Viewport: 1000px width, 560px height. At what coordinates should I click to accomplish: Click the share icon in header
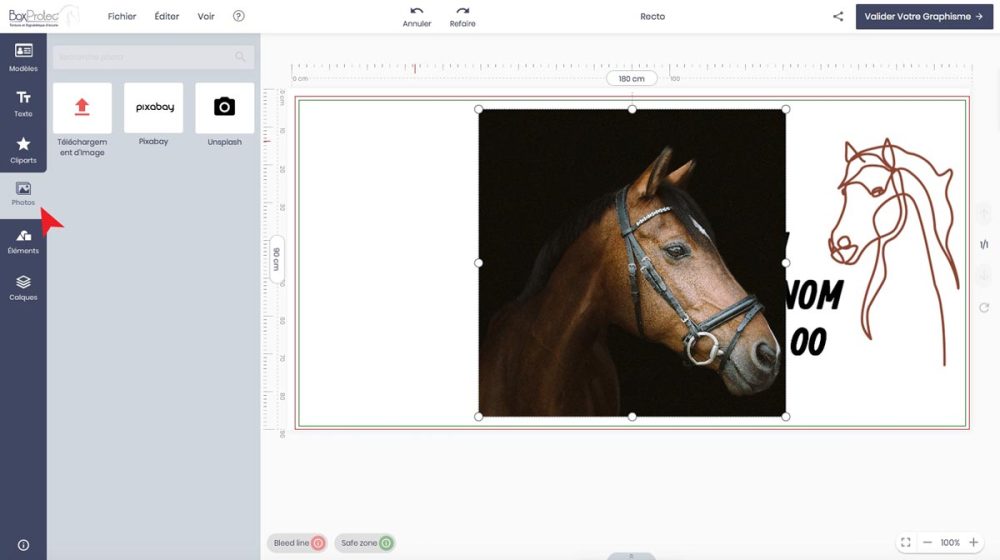click(x=838, y=16)
